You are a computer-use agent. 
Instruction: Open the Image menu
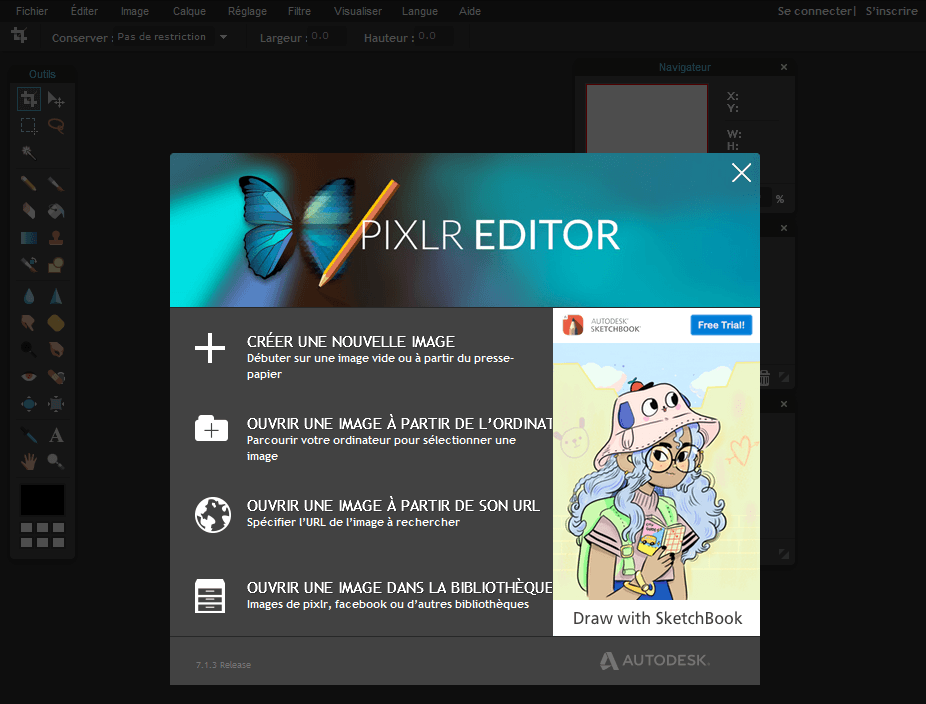tap(135, 11)
